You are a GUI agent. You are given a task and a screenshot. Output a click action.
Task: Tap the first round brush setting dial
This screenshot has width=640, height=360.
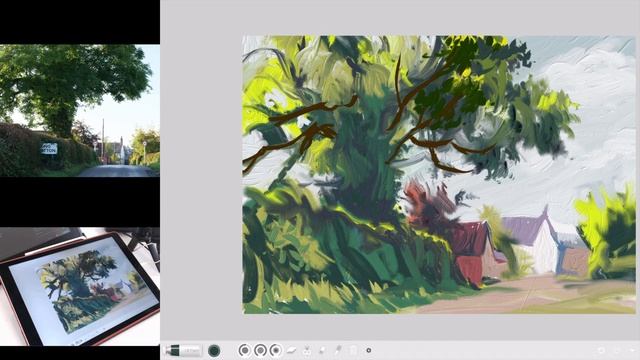point(244,350)
